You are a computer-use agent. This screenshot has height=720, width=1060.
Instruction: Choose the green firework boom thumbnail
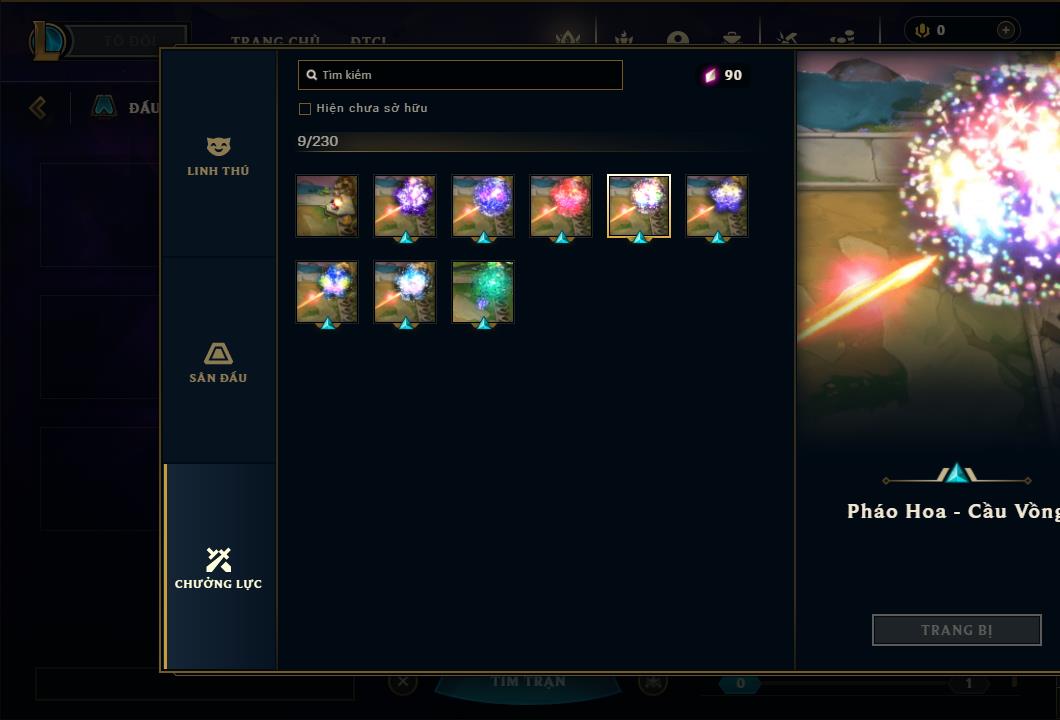coord(483,292)
